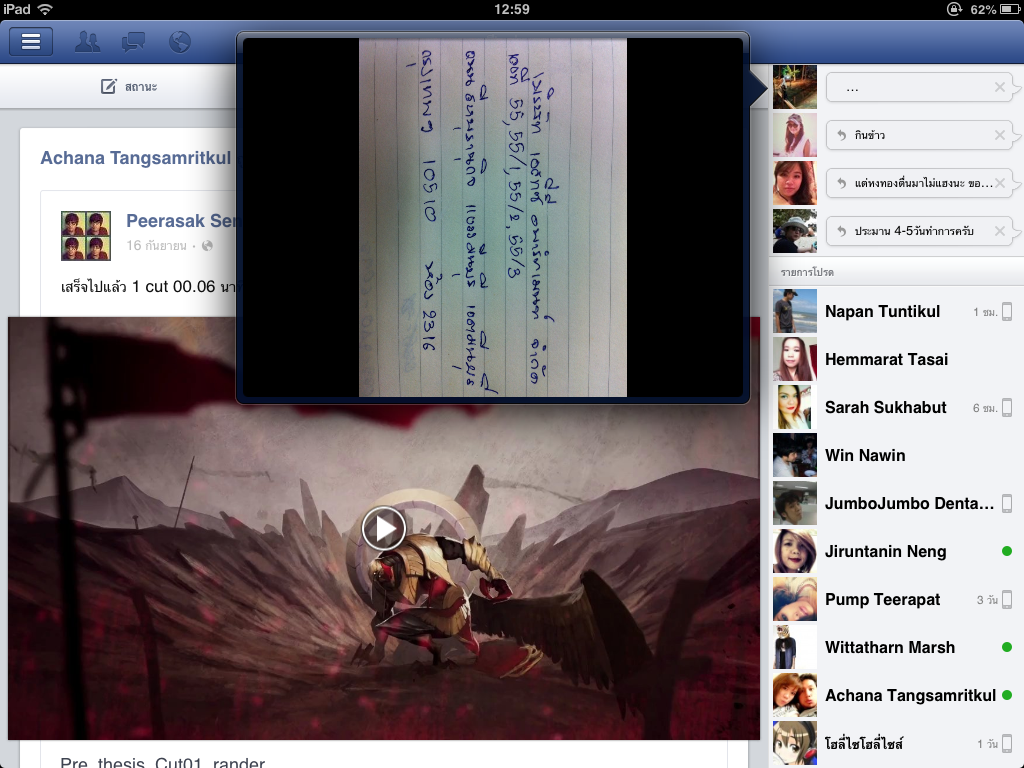The width and height of the screenshot is (1024, 768).
Task: Open messages icon in top bar
Action: (133, 42)
